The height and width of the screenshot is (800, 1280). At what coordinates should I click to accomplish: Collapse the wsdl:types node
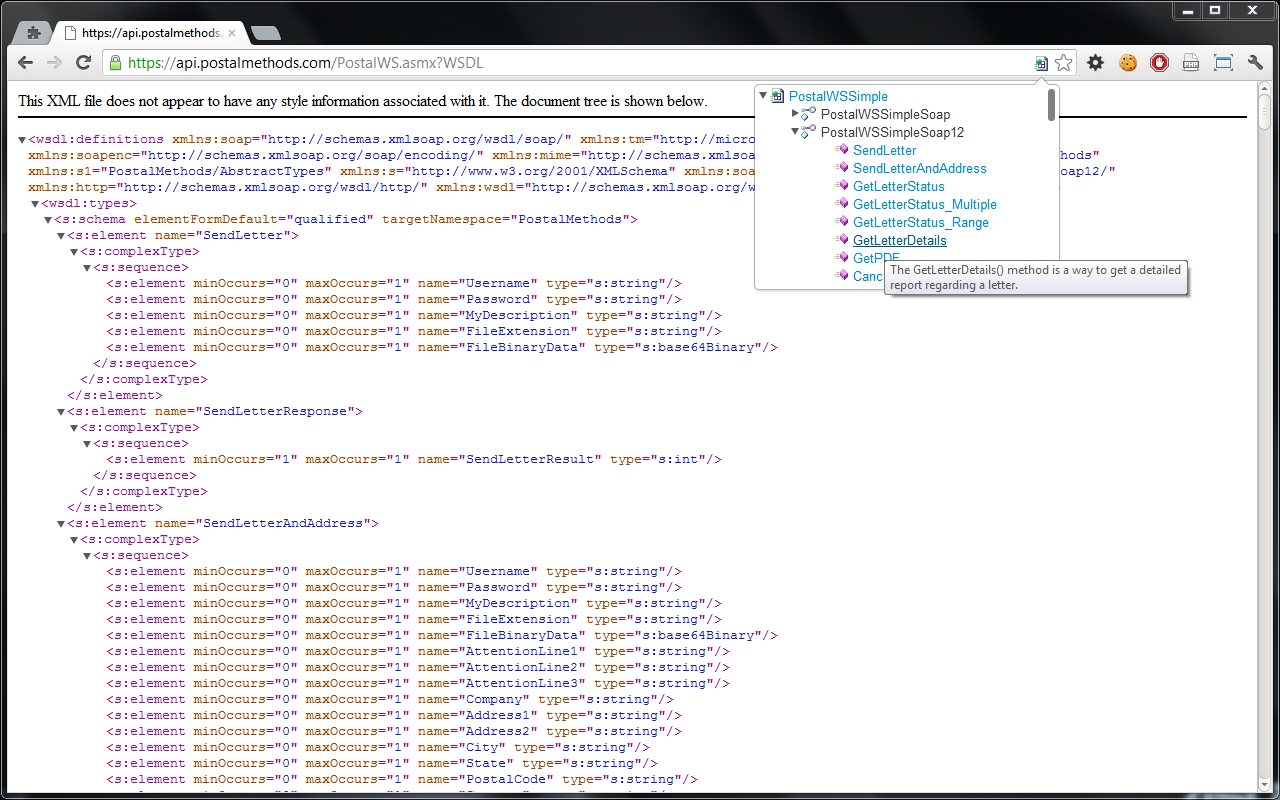35,204
